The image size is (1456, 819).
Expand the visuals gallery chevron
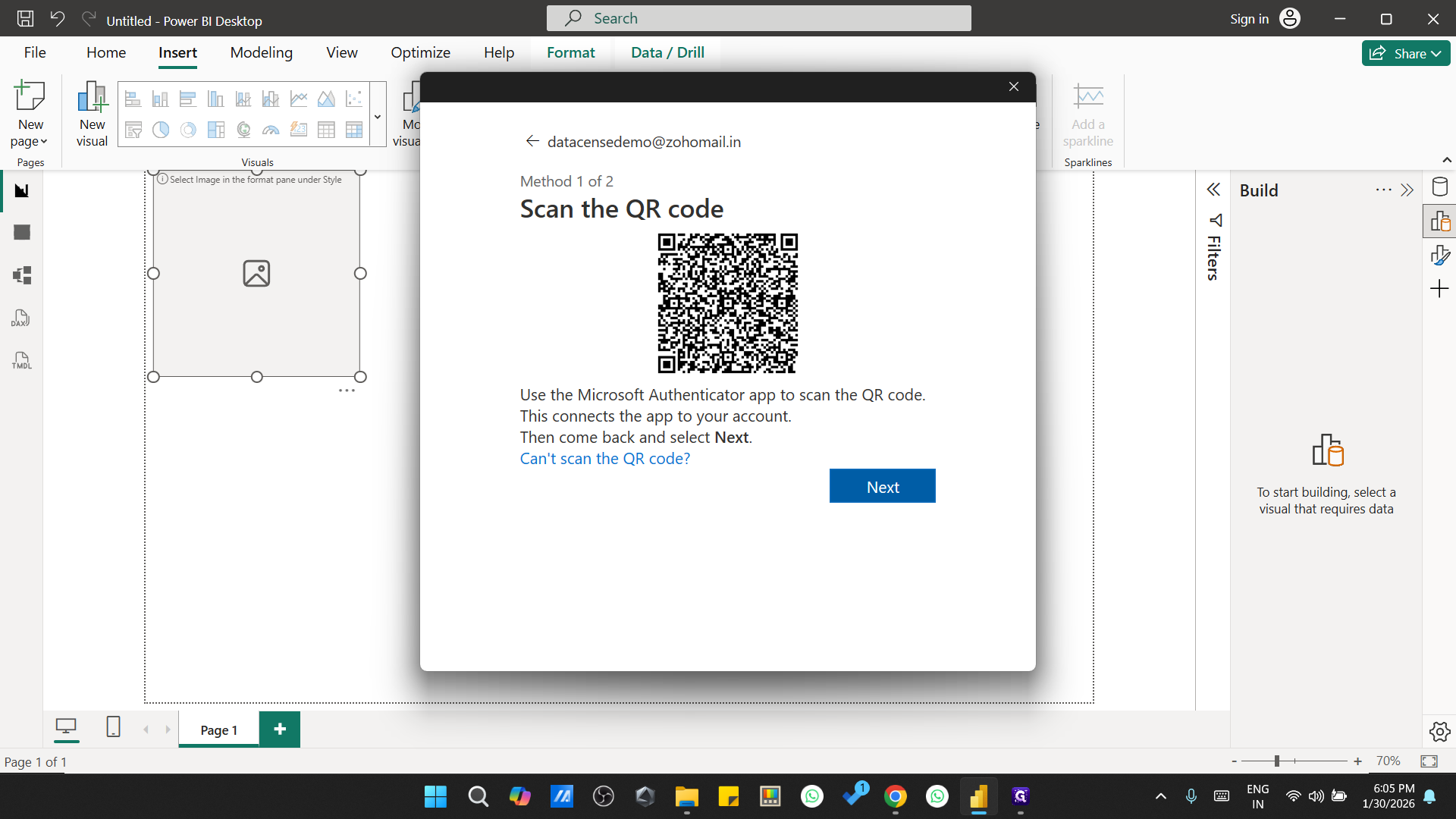point(377,116)
